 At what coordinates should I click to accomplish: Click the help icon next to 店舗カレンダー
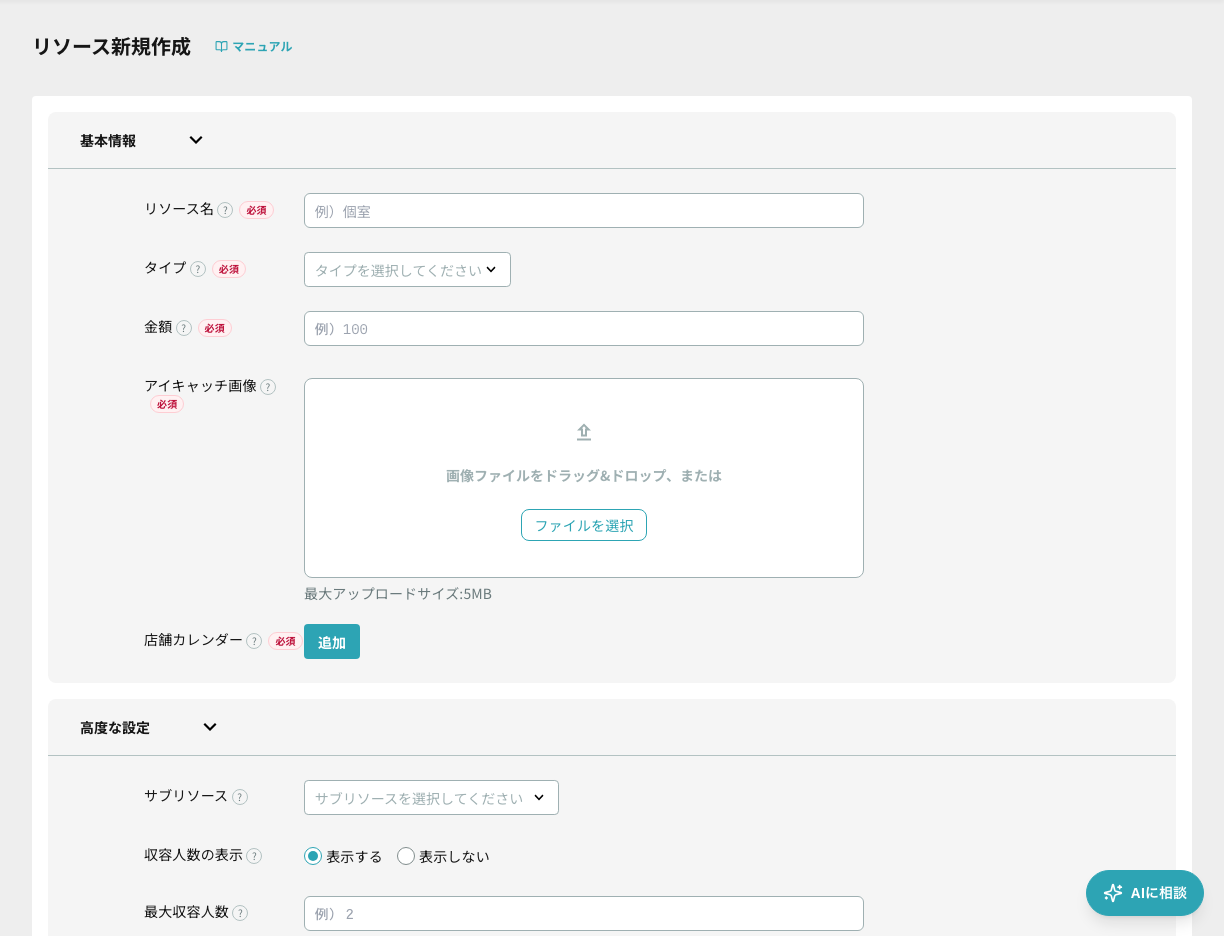(254, 641)
